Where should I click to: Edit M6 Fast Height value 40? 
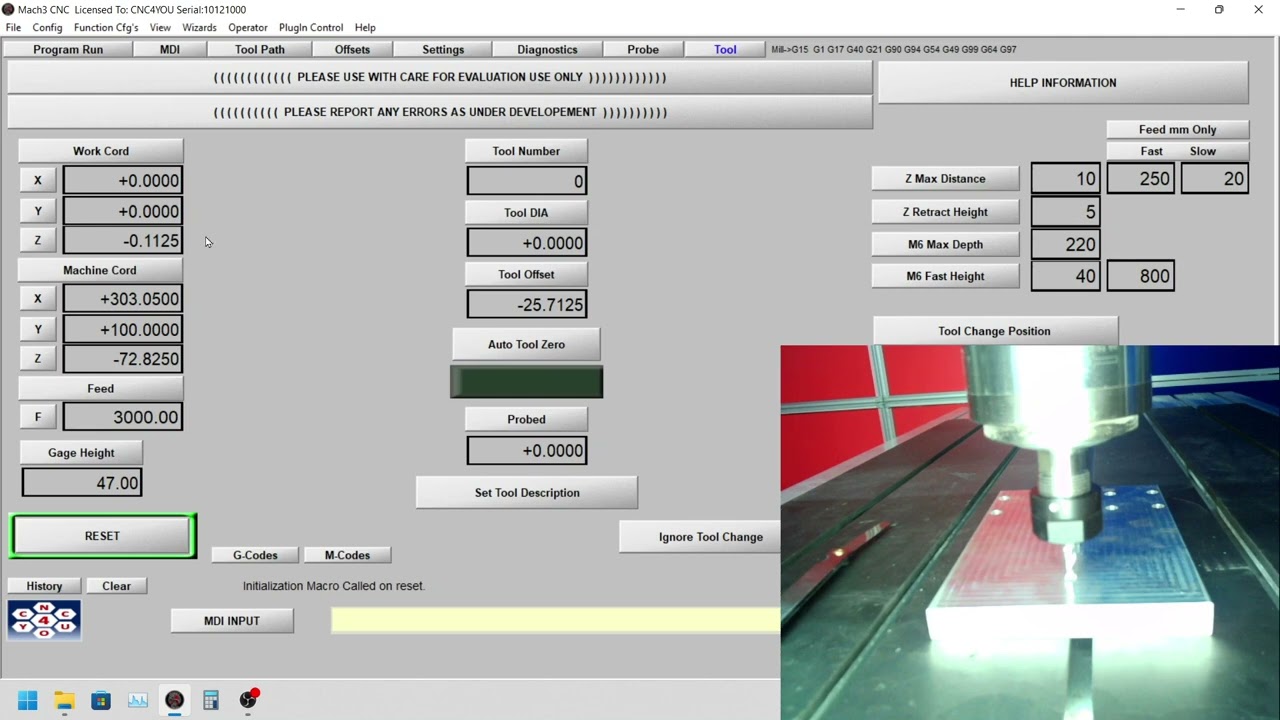(1066, 276)
